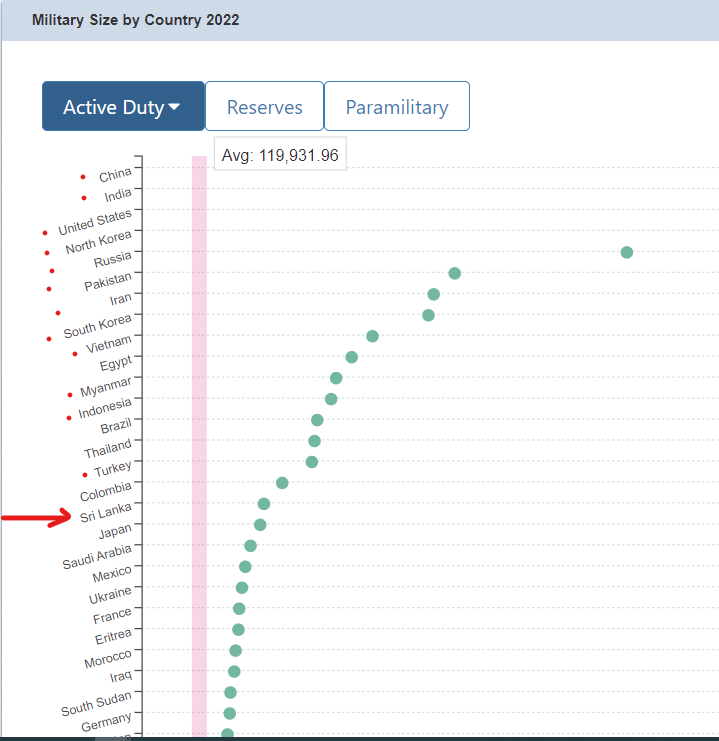Select the Iran axis label

click(121, 299)
